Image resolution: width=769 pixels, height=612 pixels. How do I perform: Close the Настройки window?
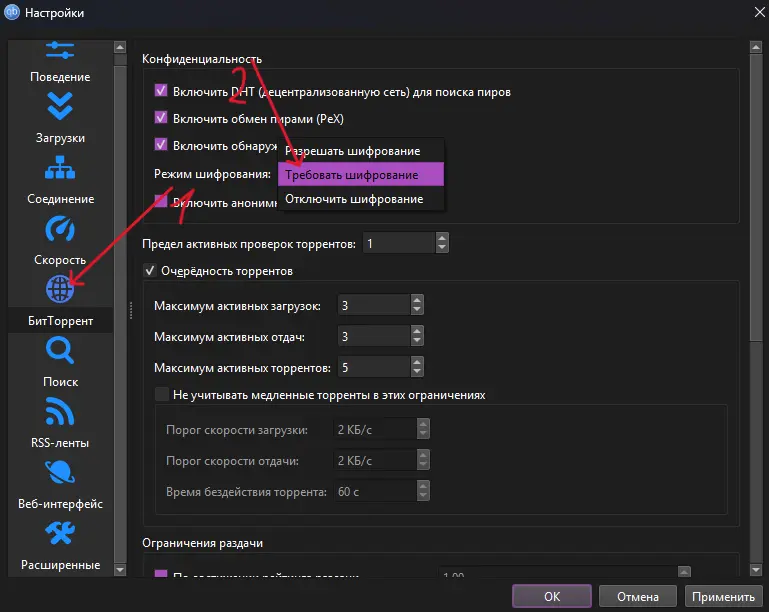click(760, 12)
